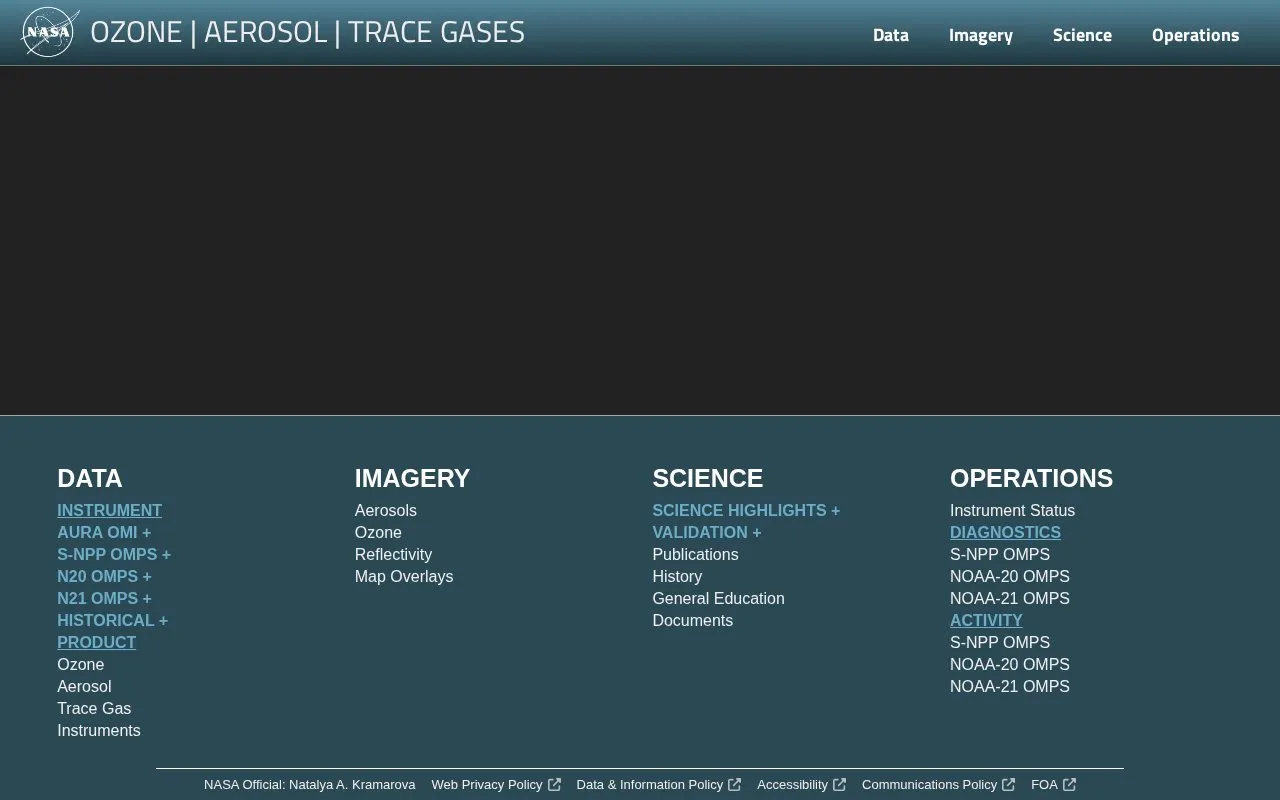1280x800 pixels.
Task: Open Data & Information Policy footer link
Action: point(659,785)
